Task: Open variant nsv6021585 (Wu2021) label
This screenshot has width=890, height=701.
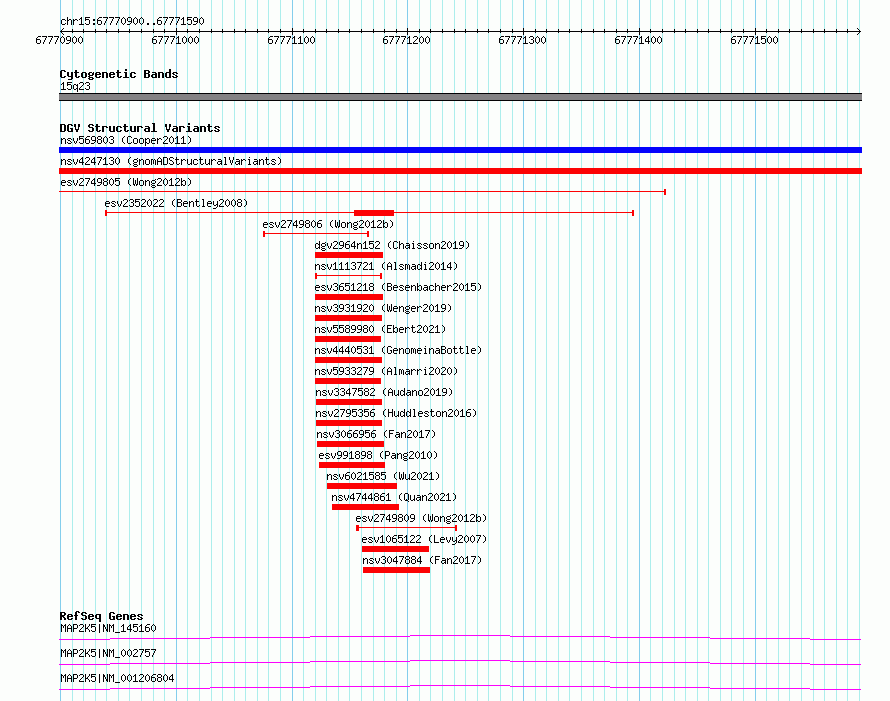Action: tap(383, 476)
